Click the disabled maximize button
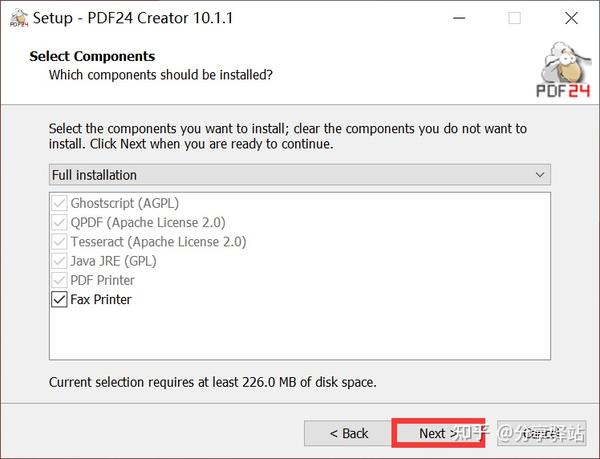 tap(514, 18)
